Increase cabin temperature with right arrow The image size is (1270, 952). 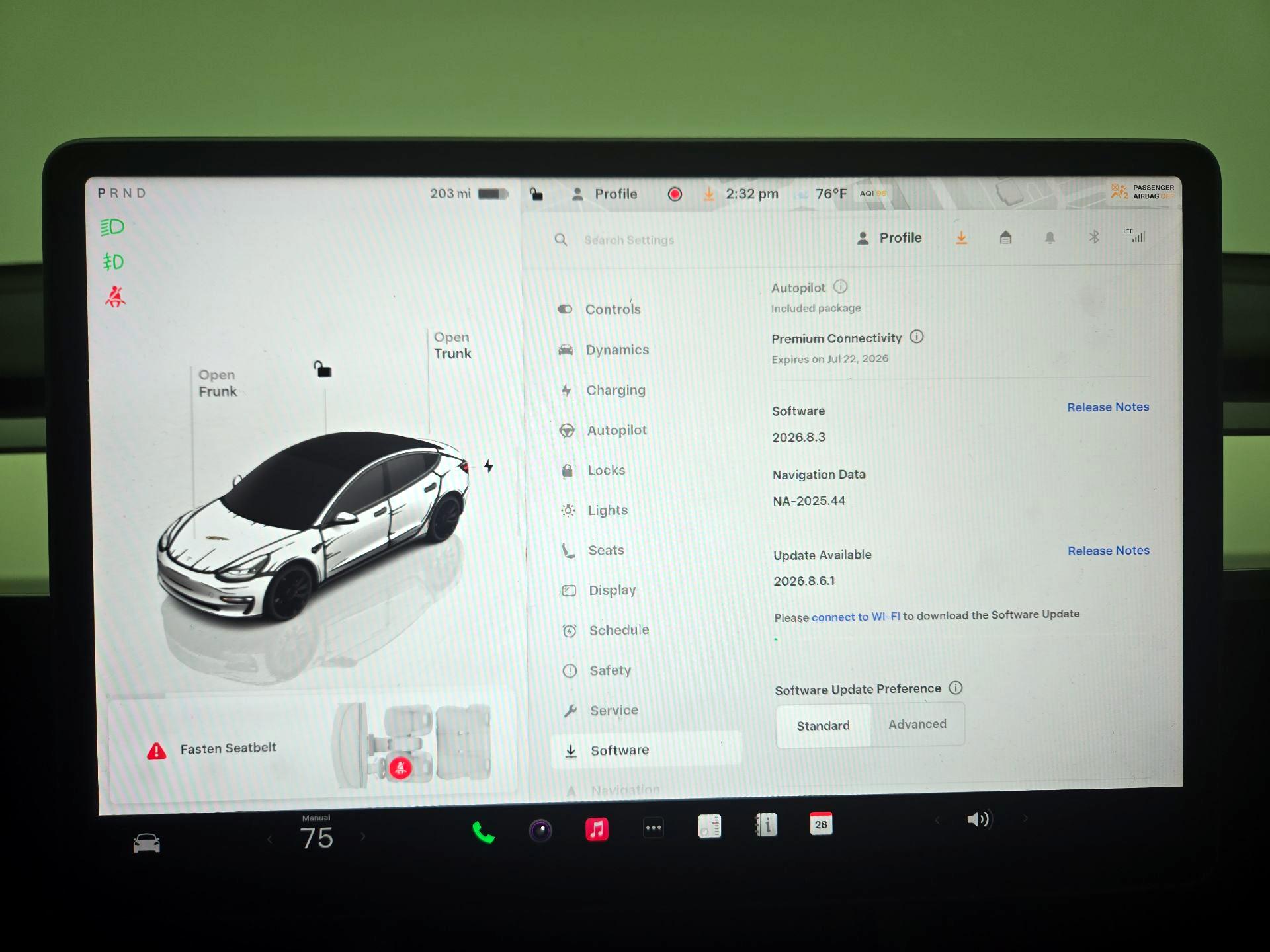coord(362,836)
